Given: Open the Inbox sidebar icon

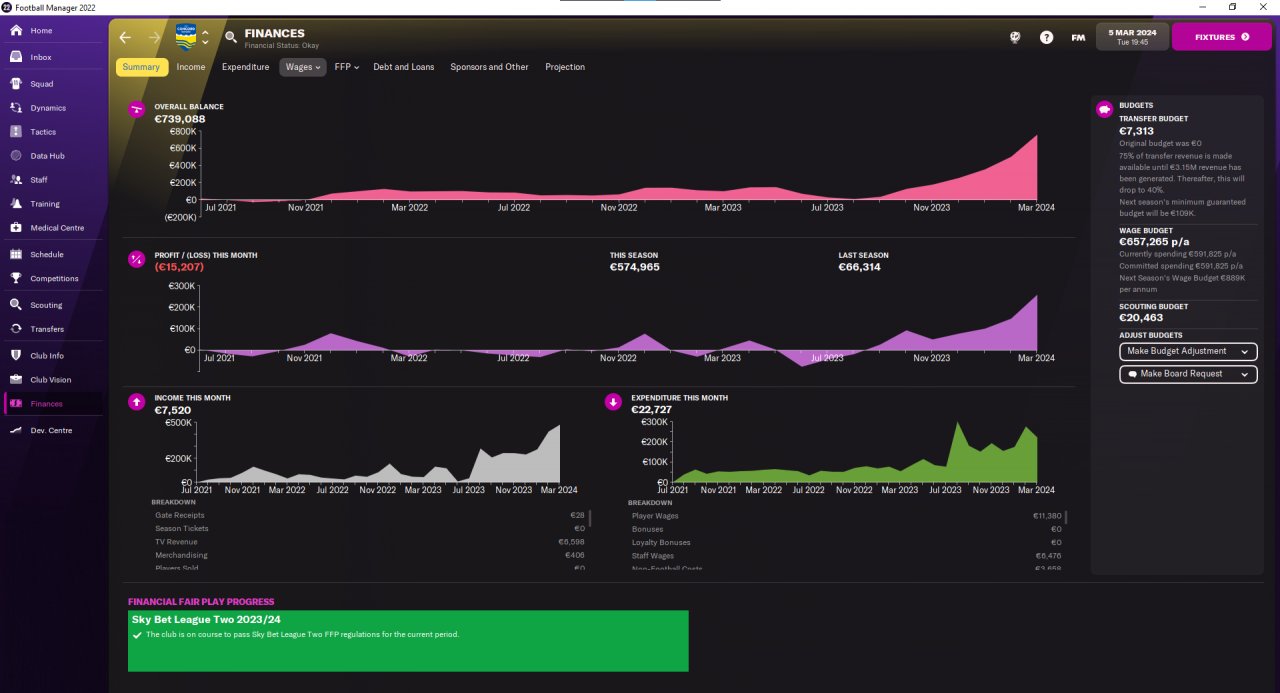Looking at the screenshot, I should (16, 57).
